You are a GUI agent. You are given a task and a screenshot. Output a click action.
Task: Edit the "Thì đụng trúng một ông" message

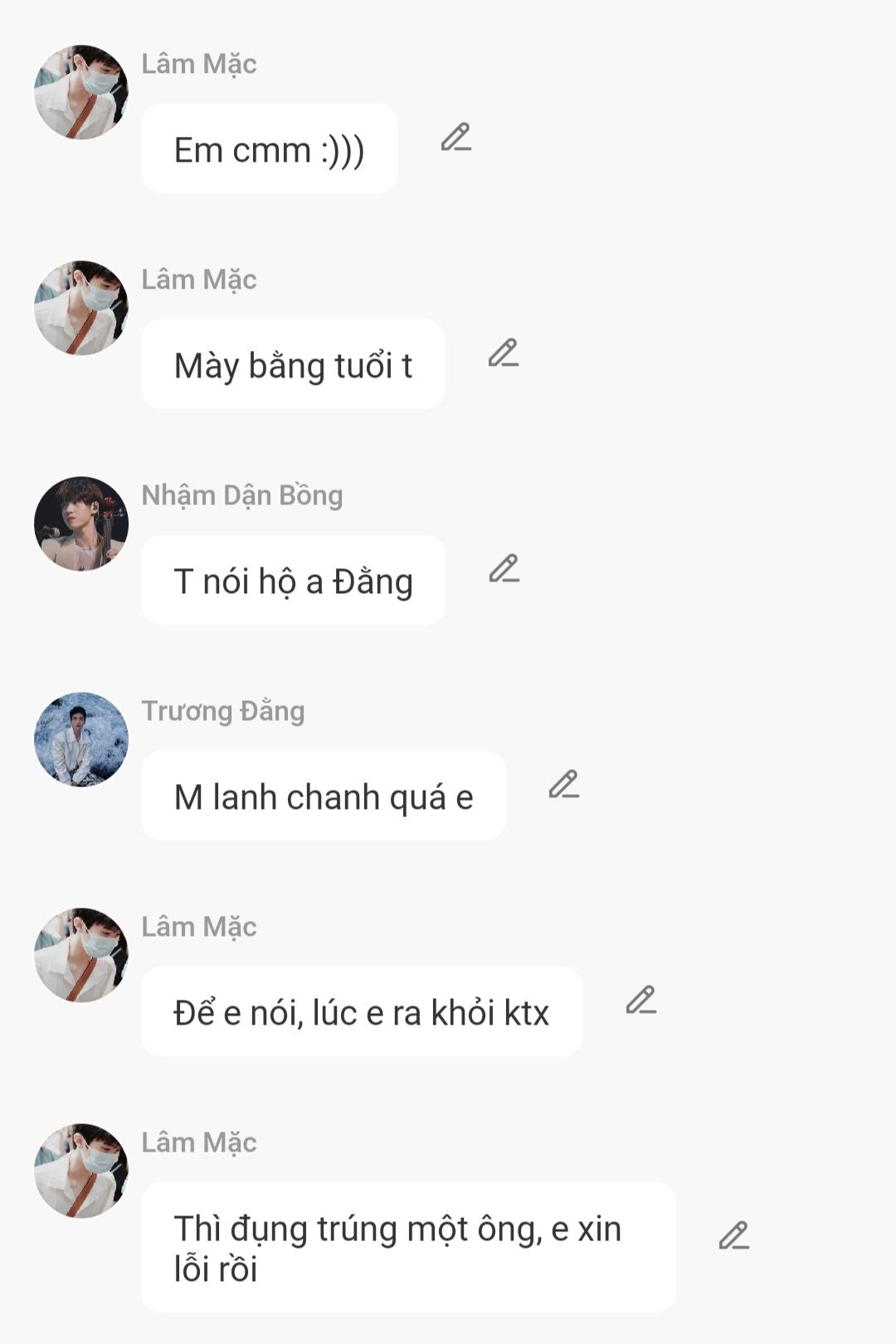(x=734, y=1235)
